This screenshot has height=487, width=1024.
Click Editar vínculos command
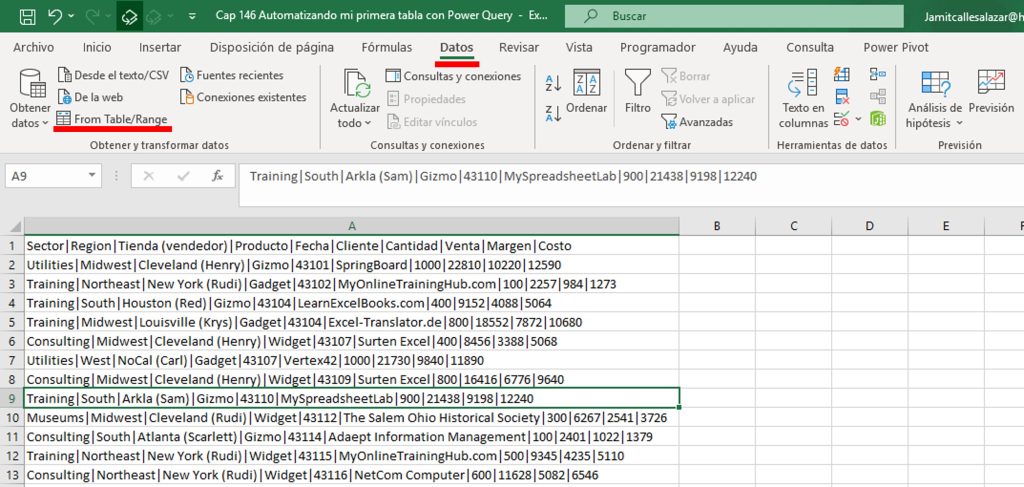[x=432, y=121]
